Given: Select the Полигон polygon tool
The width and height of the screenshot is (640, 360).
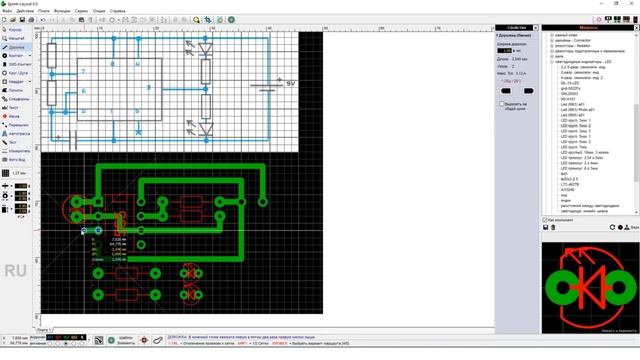Looking at the screenshot, I should [x=13, y=90].
